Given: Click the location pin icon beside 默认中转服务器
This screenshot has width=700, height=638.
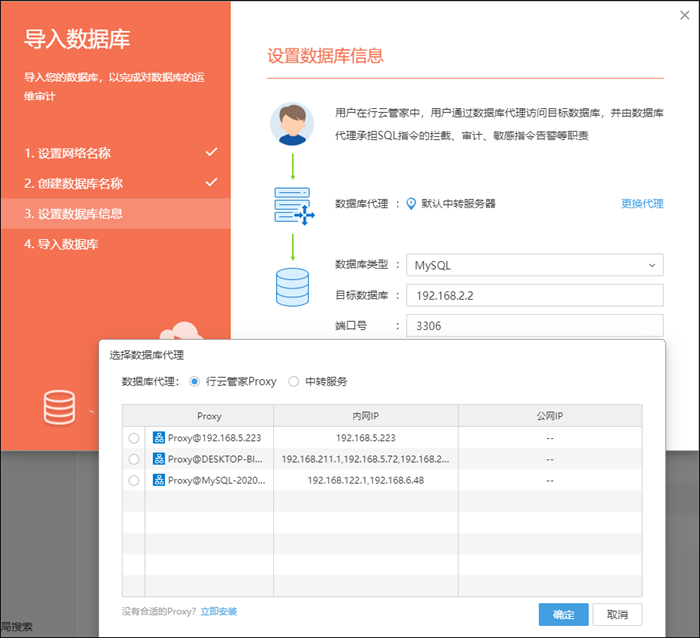Looking at the screenshot, I should point(410,204).
